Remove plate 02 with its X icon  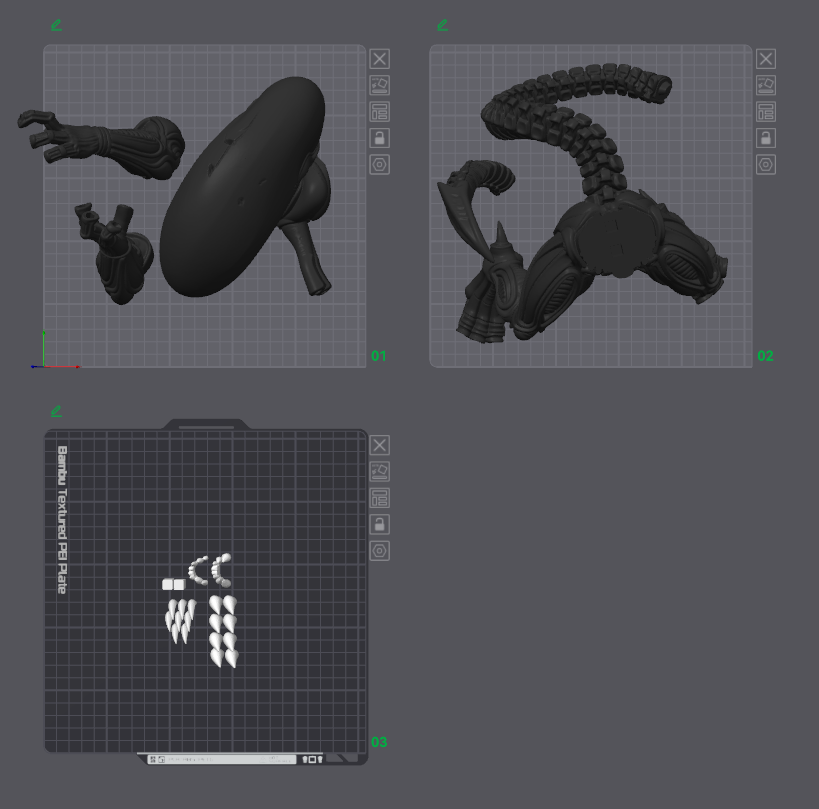point(766,59)
